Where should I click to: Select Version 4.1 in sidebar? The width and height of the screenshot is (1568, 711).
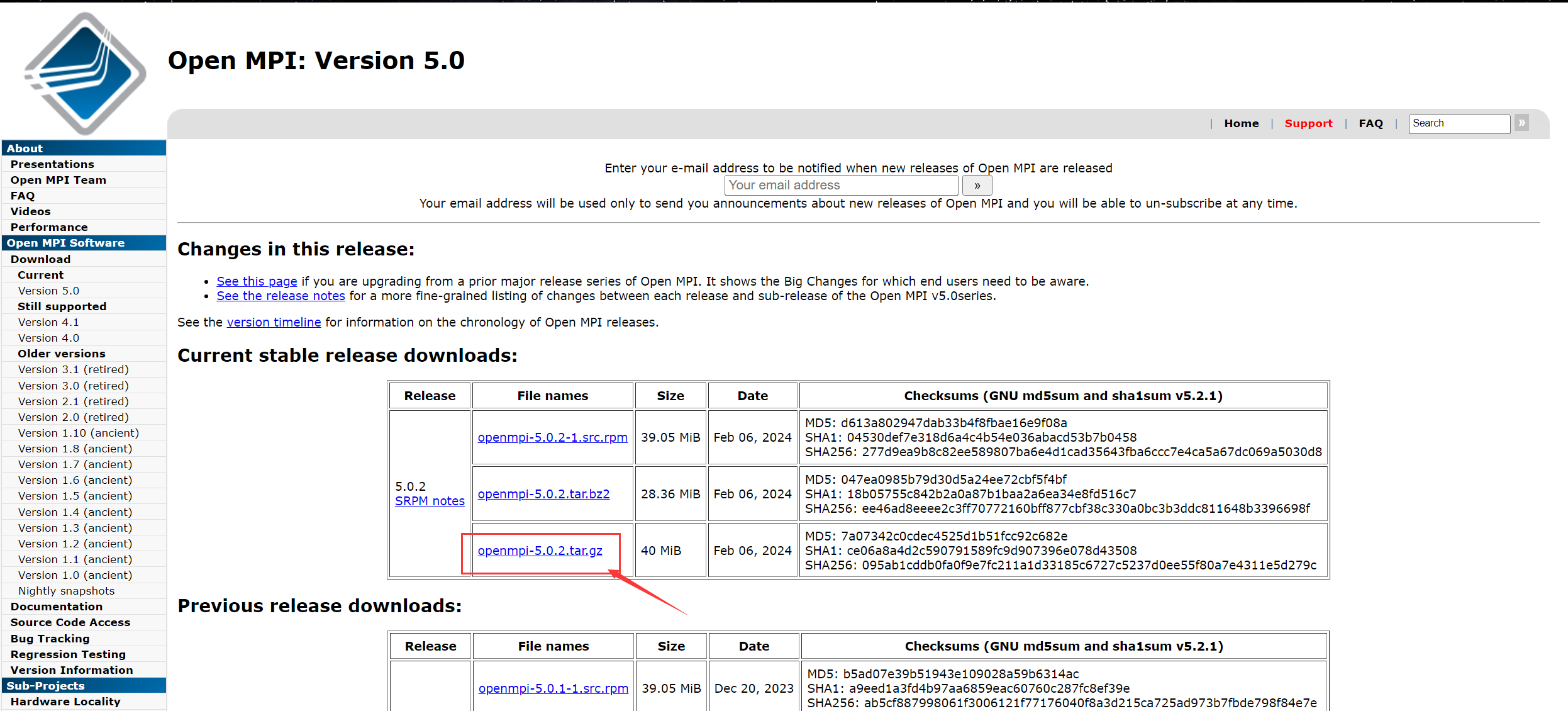click(x=48, y=322)
